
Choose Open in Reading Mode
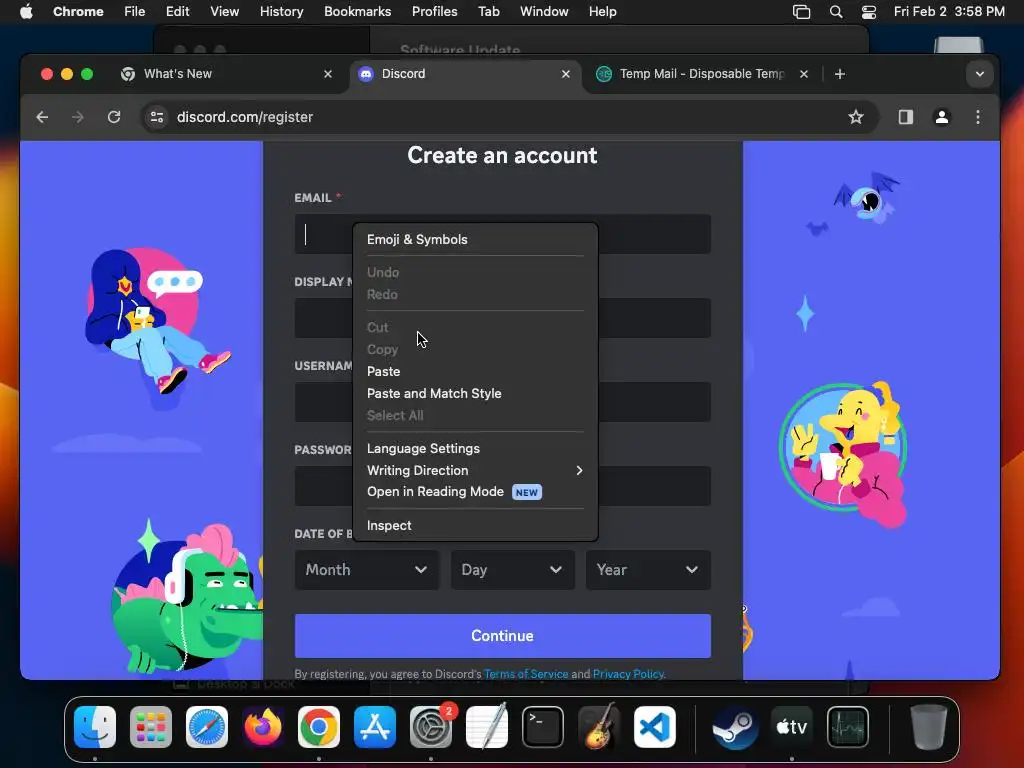(x=475, y=492)
